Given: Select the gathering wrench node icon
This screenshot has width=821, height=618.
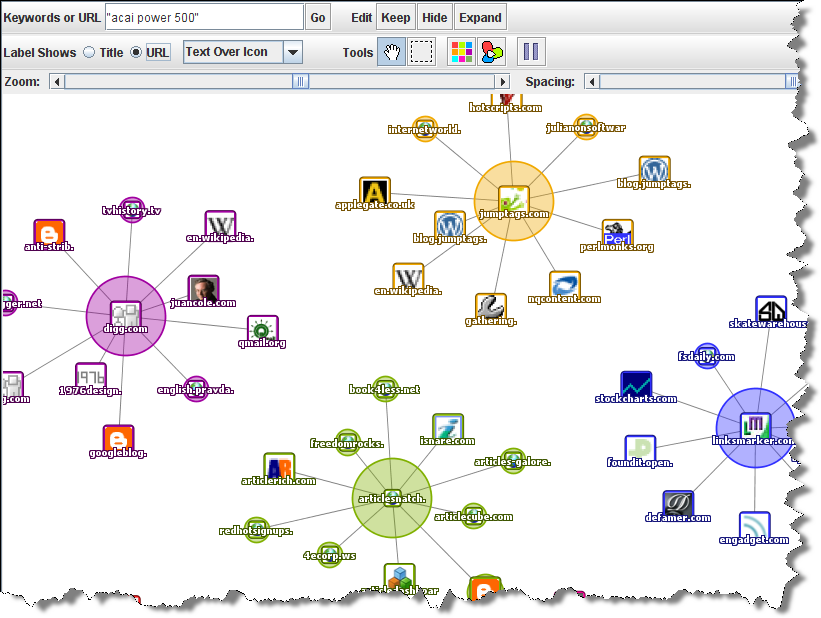Looking at the screenshot, I should (491, 308).
